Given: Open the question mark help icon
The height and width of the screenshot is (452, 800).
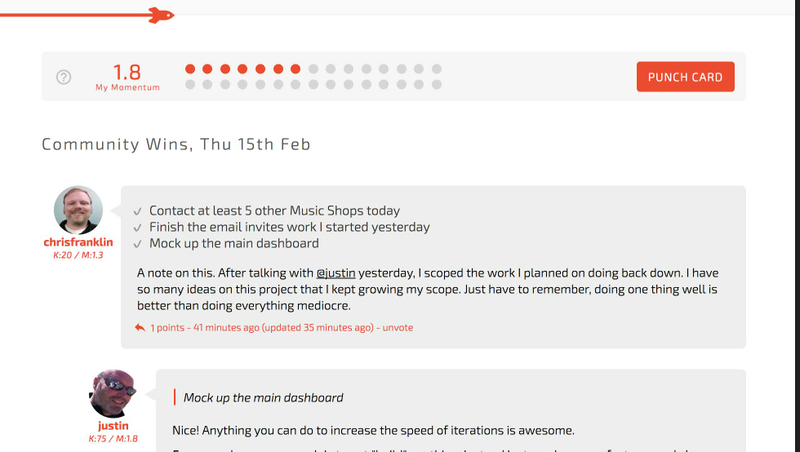Looking at the screenshot, I should (x=64, y=77).
